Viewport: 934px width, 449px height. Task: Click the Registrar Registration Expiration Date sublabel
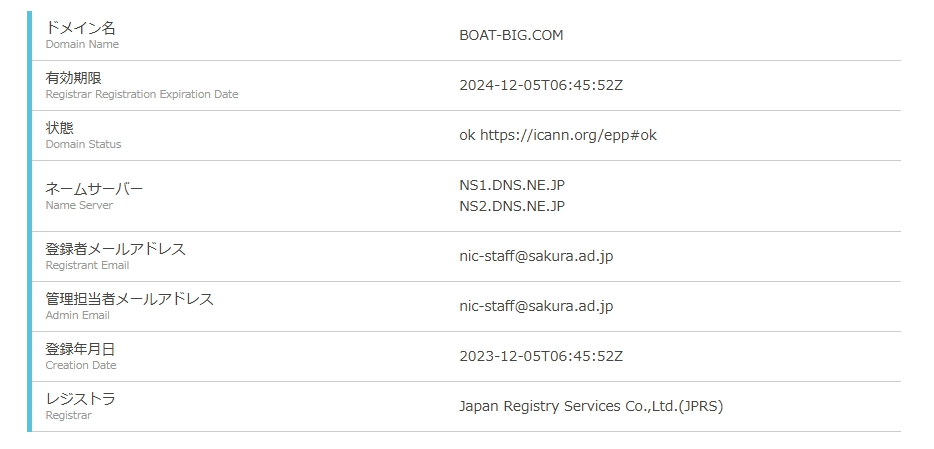tap(142, 95)
